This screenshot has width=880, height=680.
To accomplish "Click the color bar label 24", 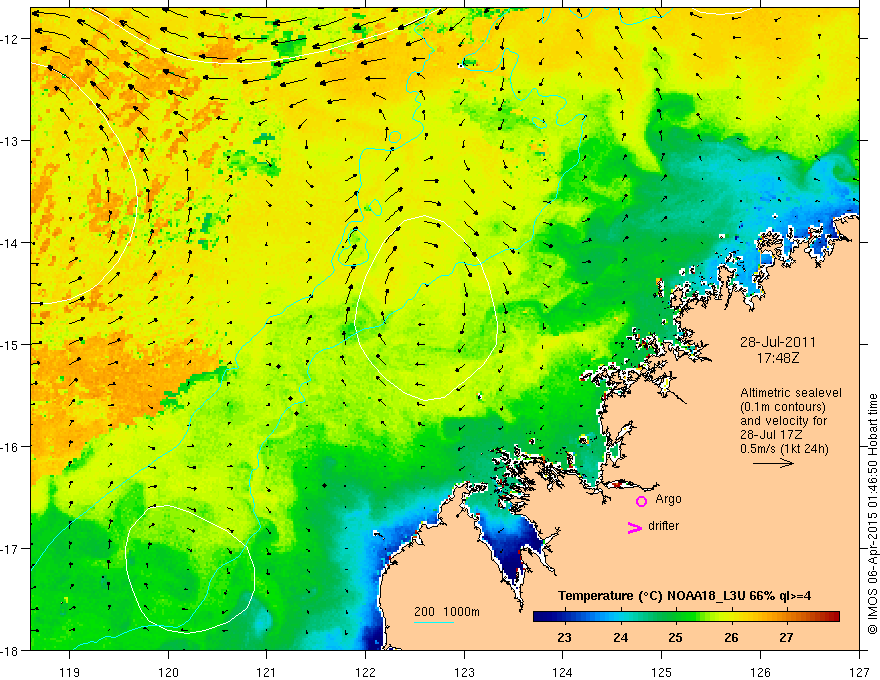I will pos(620,637).
